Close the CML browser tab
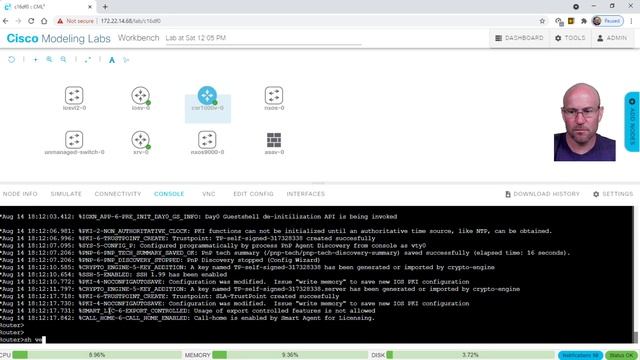This screenshot has width=640, height=360. point(90,7)
